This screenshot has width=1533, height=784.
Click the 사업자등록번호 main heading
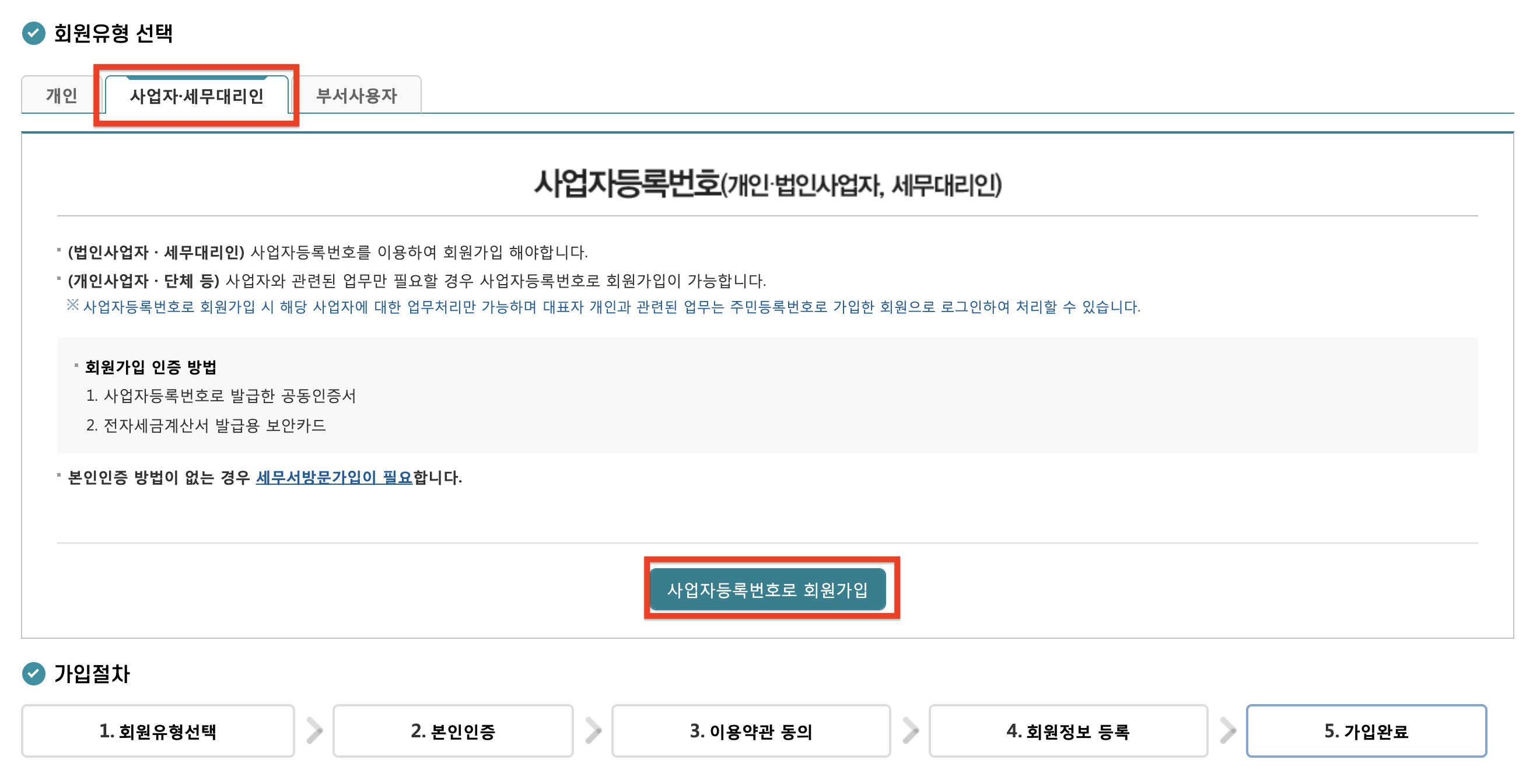766,183
